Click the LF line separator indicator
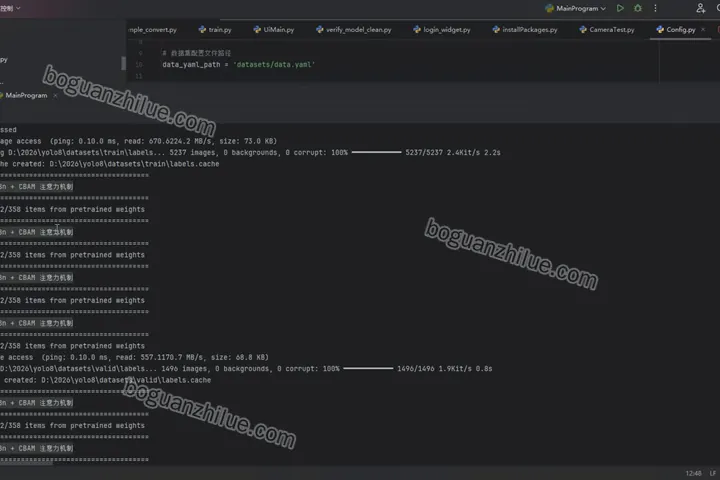The width and height of the screenshot is (720, 480). pos(713,473)
